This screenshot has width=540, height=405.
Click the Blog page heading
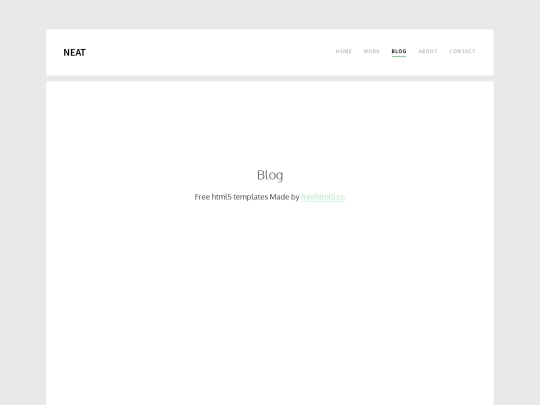(270, 175)
